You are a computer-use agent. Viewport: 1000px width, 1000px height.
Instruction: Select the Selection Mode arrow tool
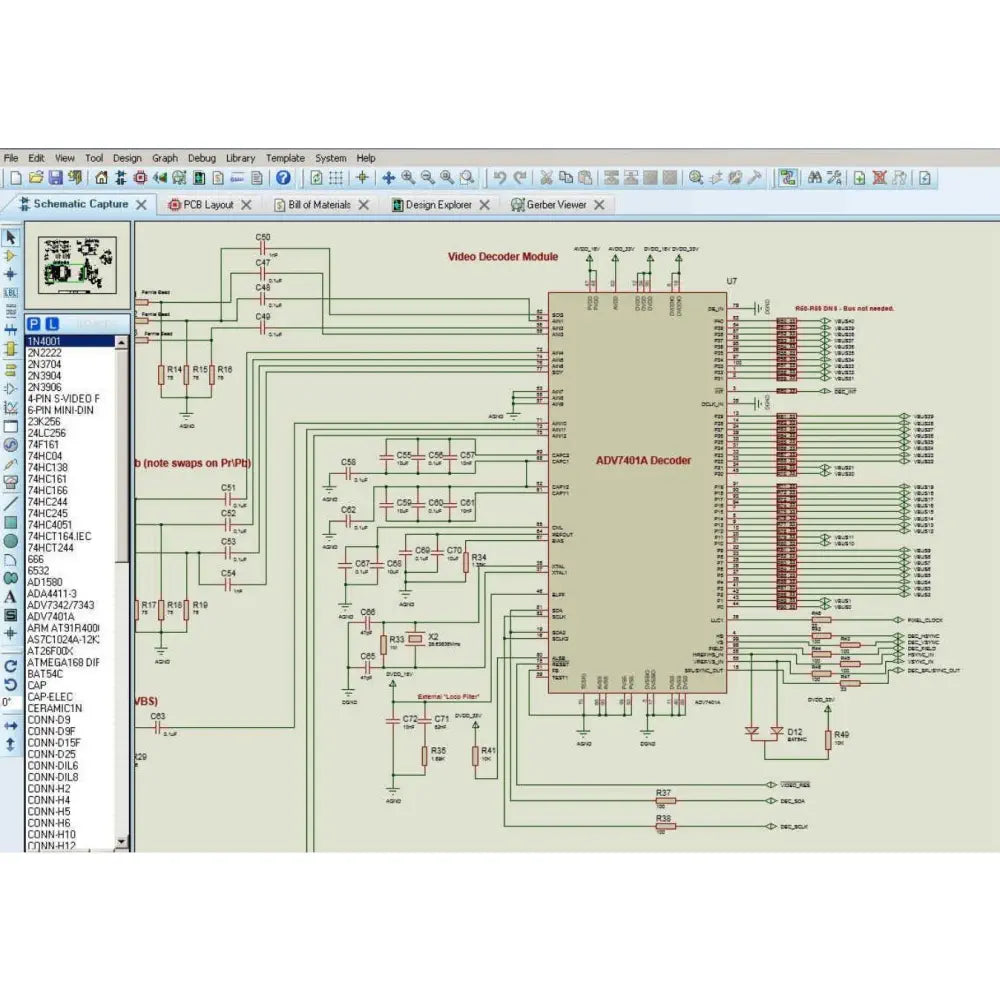coord(11,237)
